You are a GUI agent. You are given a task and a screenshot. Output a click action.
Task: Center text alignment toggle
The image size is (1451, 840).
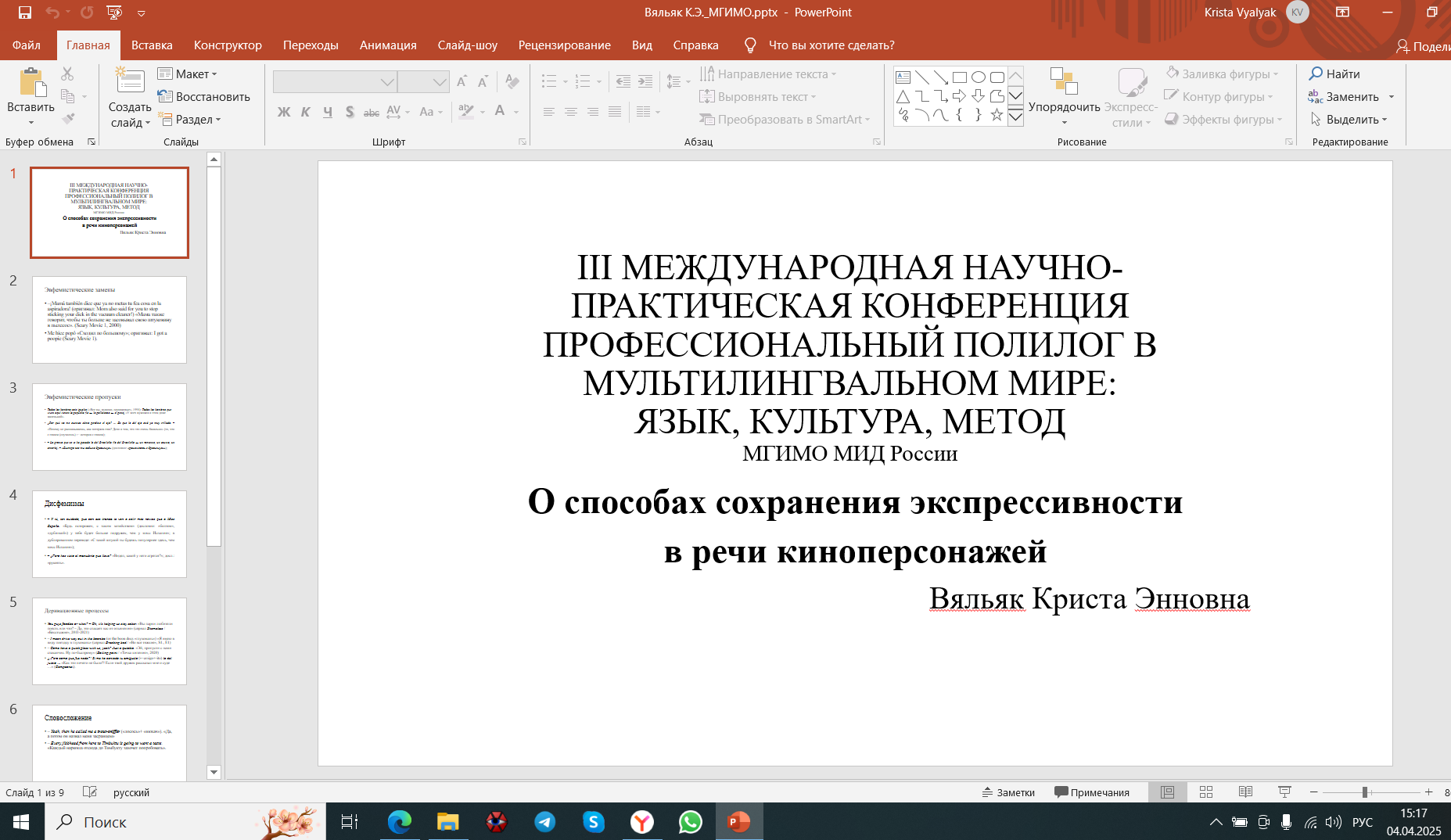point(571,112)
